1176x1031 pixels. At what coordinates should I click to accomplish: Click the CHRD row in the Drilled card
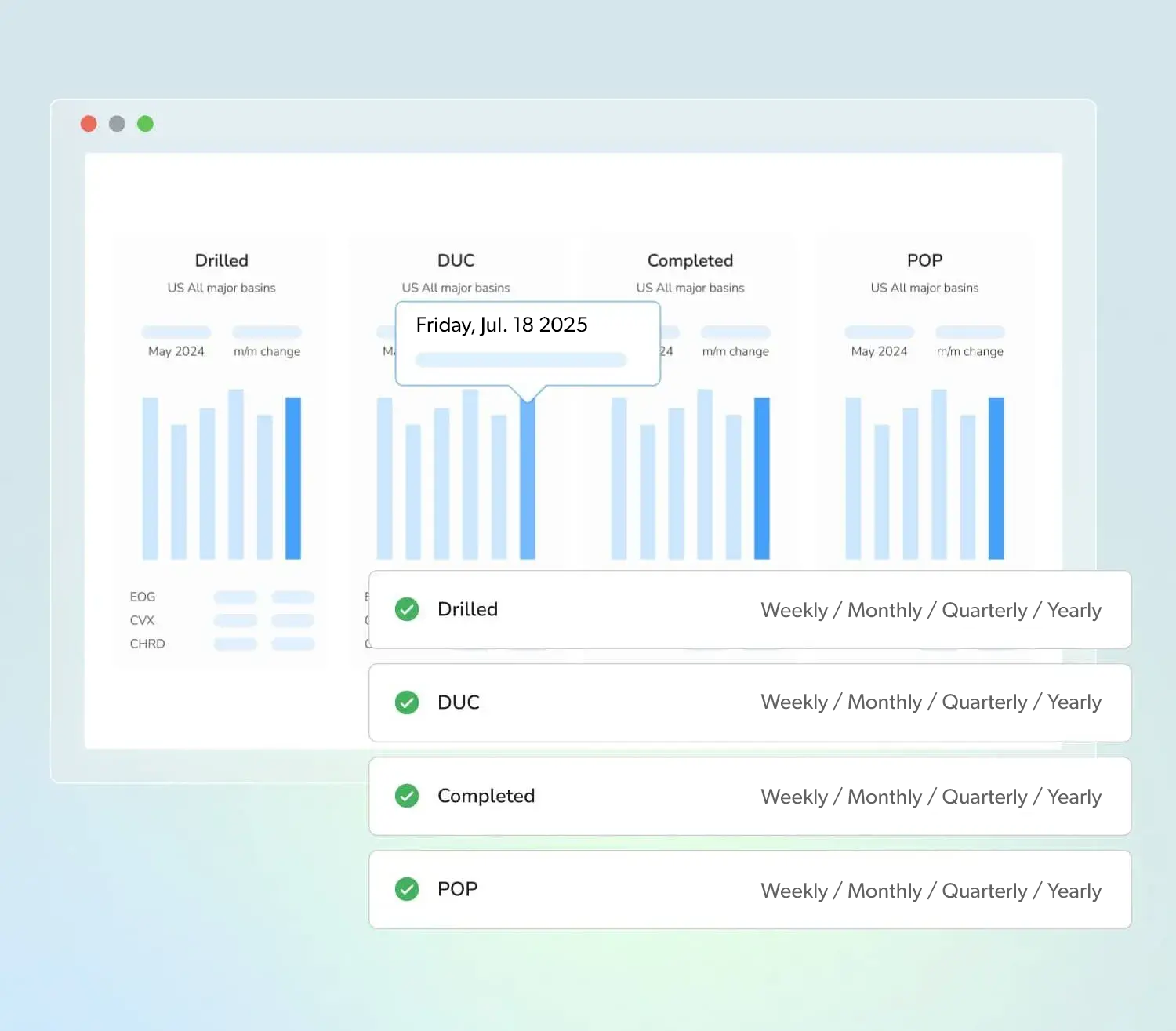[222, 644]
